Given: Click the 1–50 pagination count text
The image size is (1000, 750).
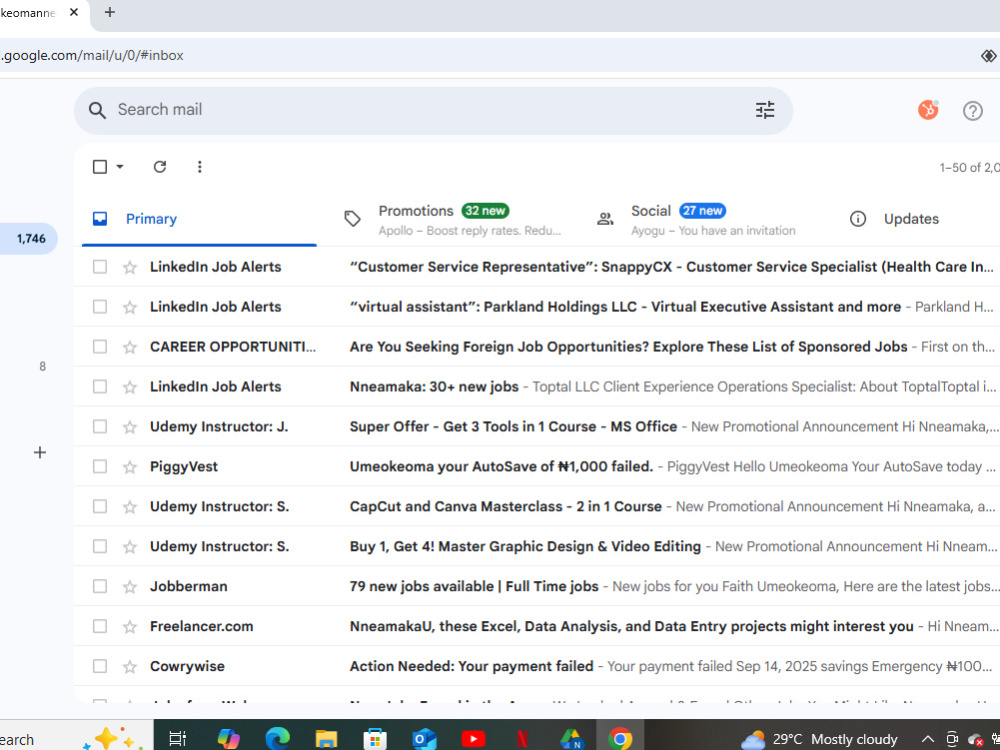Looking at the screenshot, I should pos(969,168).
